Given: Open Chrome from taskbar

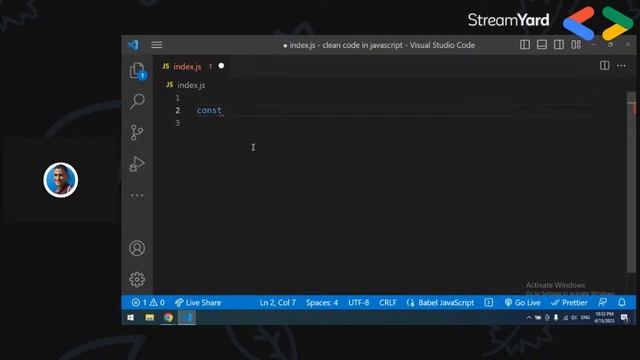Looking at the screenshot, I should pos(168,317).
